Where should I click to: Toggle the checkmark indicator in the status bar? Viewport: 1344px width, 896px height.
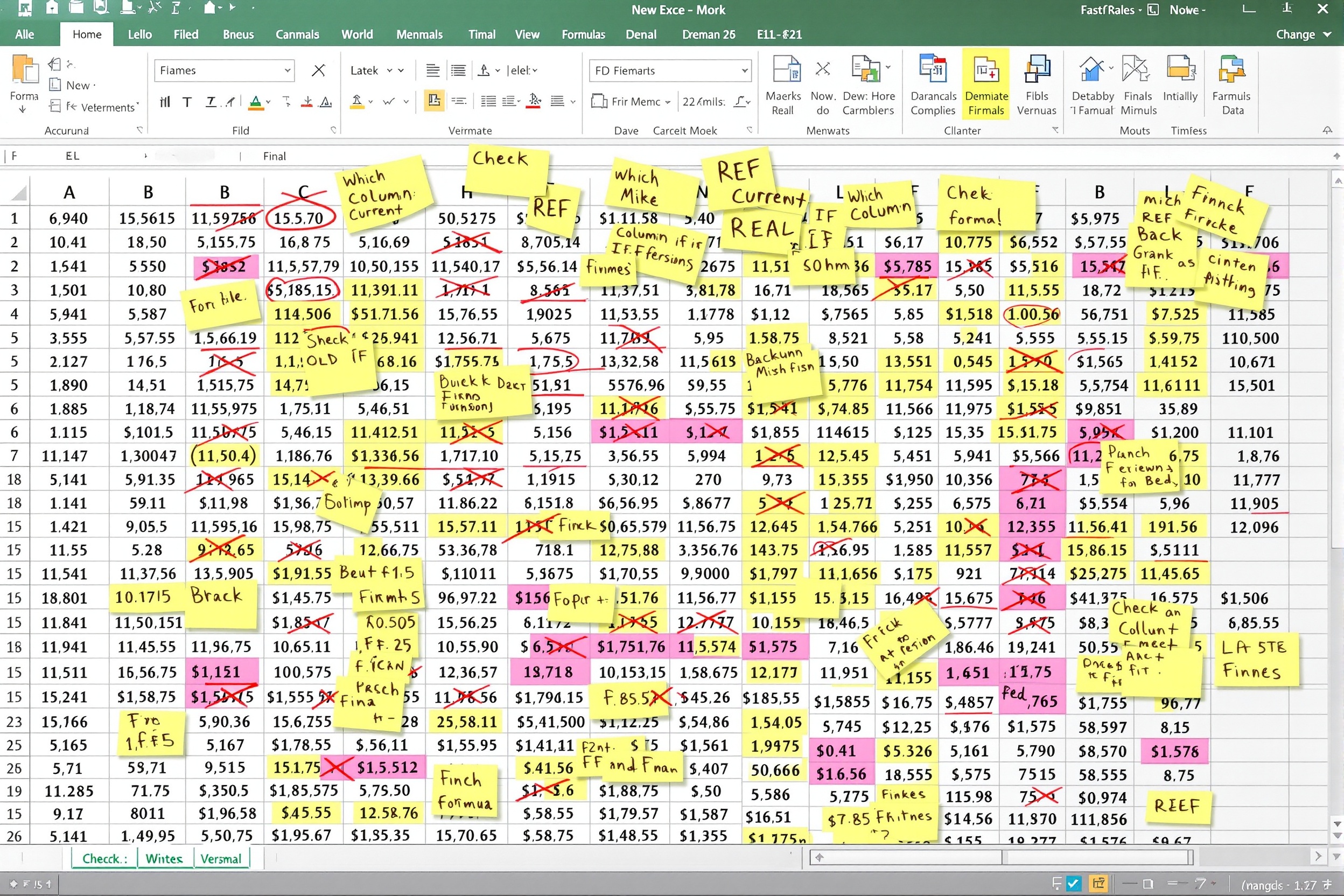point(1073,883)
